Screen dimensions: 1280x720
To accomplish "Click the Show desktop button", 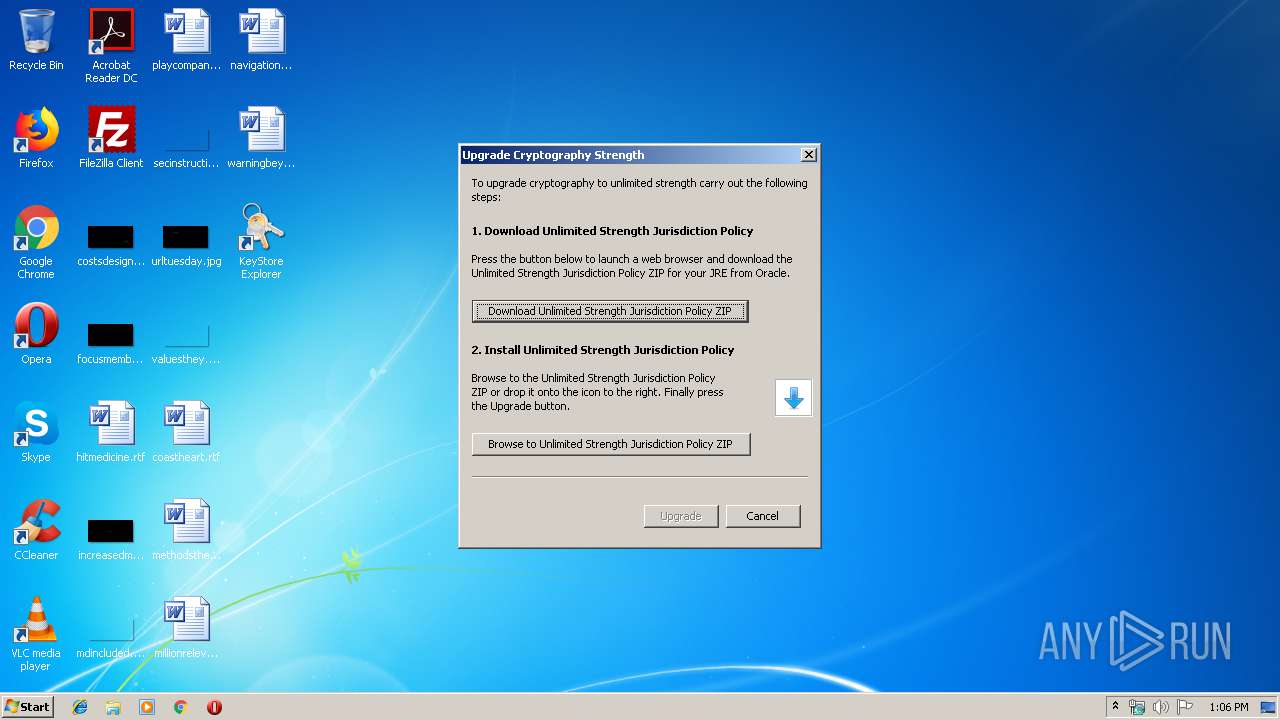I will click(x=1269, y=707).
